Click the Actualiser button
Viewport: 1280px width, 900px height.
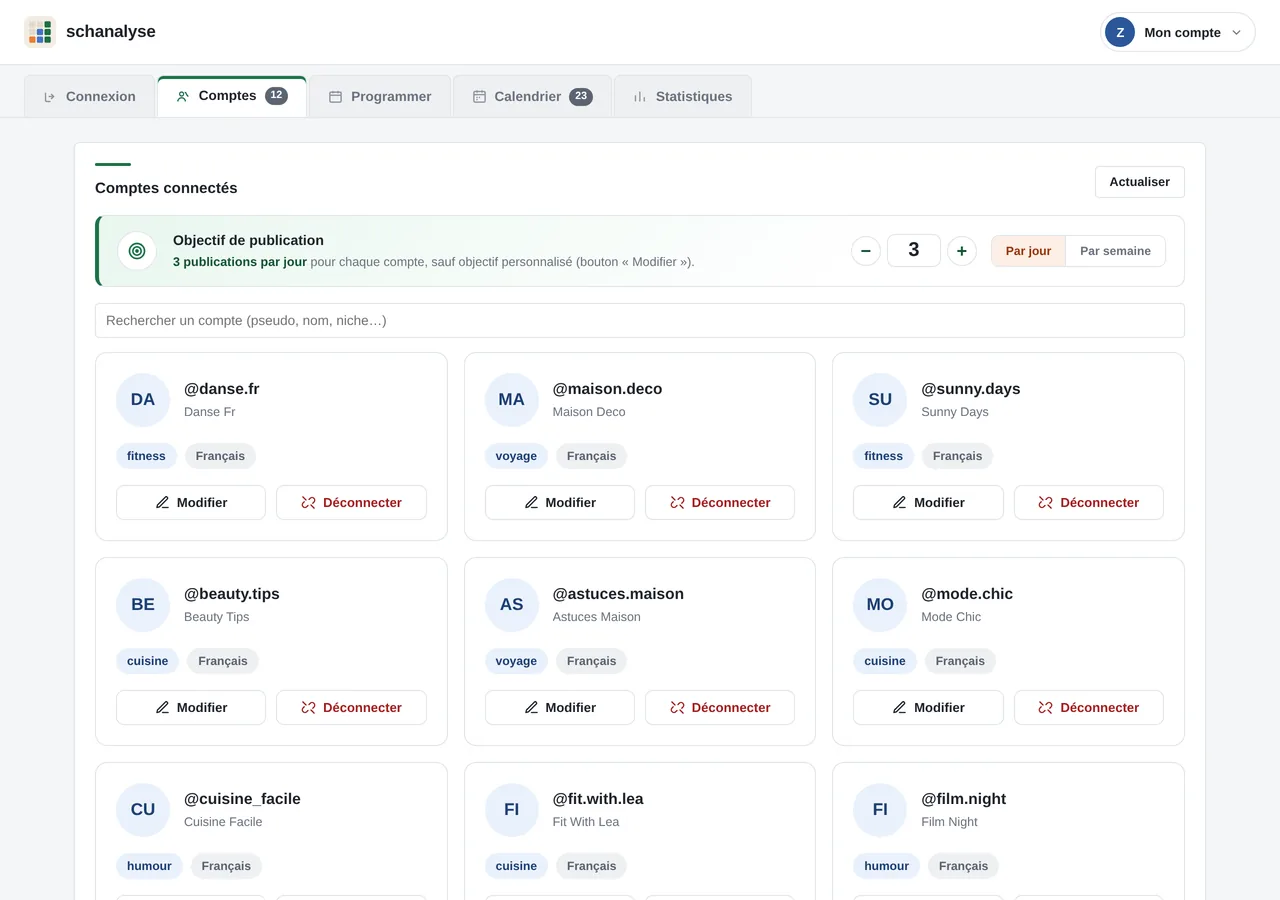[x=1140, y=182]
